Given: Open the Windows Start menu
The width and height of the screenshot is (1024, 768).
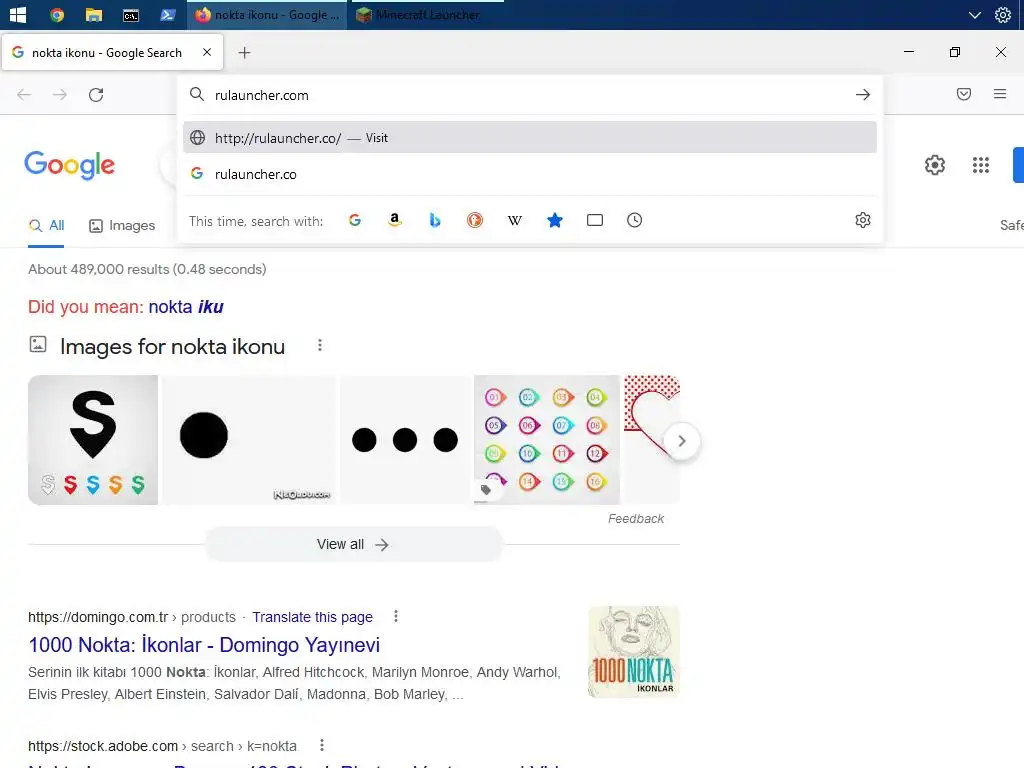Looking at the screenshot, I should point(18,14).
